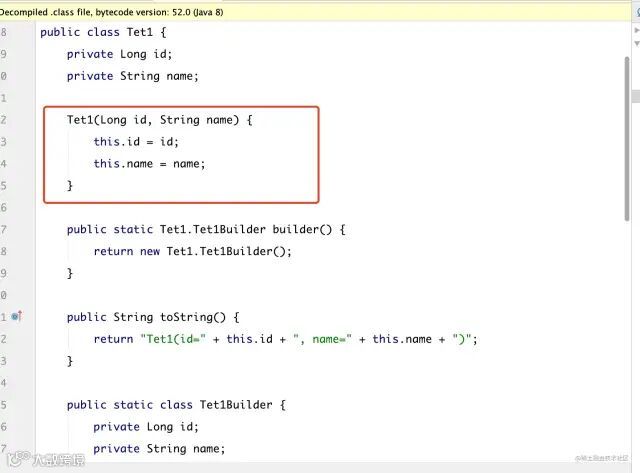Click the closing brace of builder() method
The width and height of the screenshot is (640, 473).
point(70,273)
